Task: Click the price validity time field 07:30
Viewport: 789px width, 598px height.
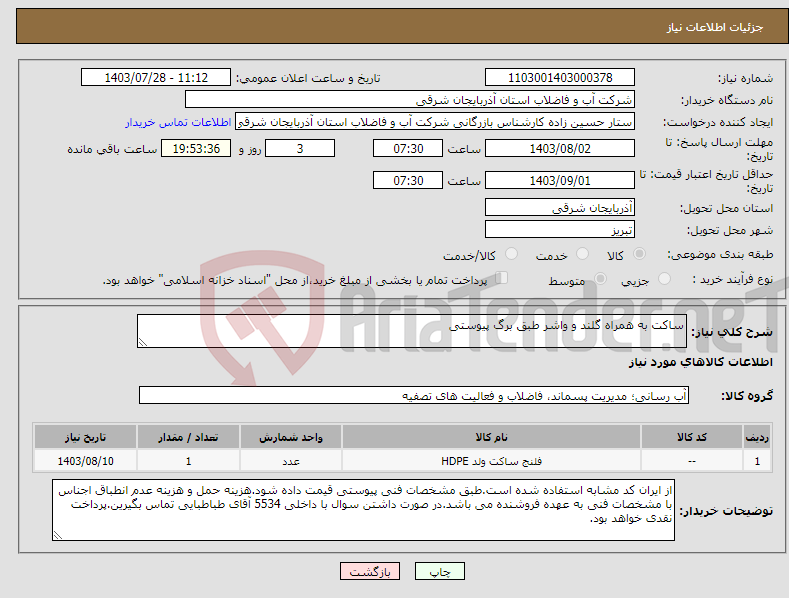Action: coord(408,180)
